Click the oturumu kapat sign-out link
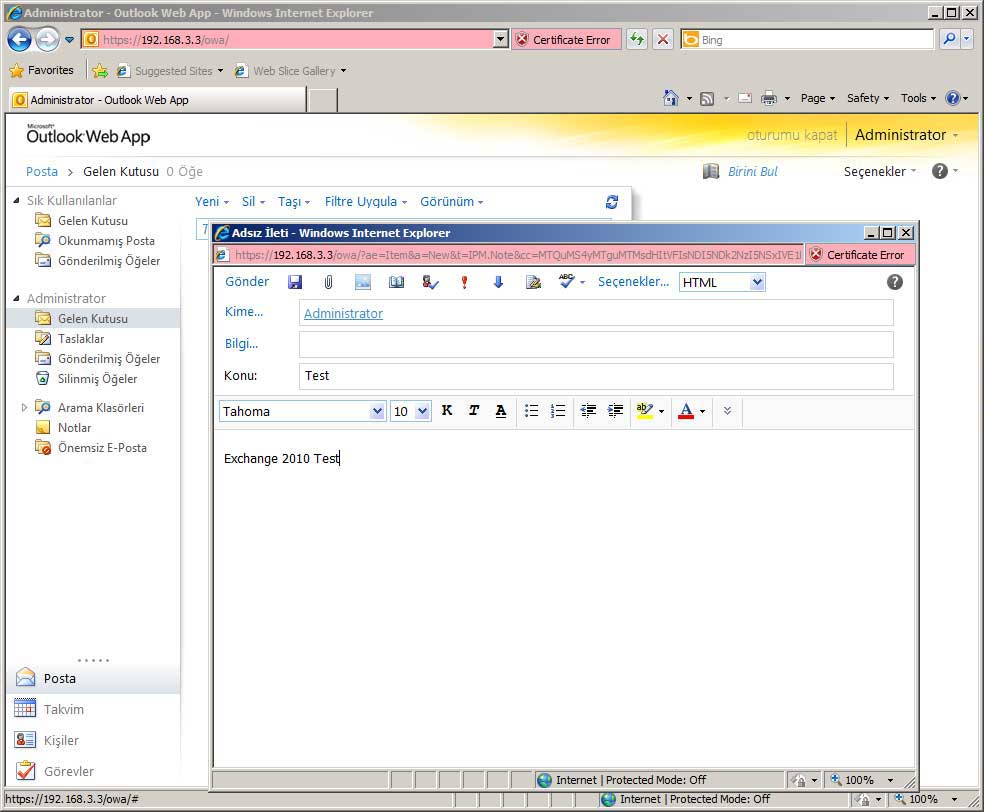The width and height of the screenshot is (984, 812). pyautogui.click(x=792, y=135)
